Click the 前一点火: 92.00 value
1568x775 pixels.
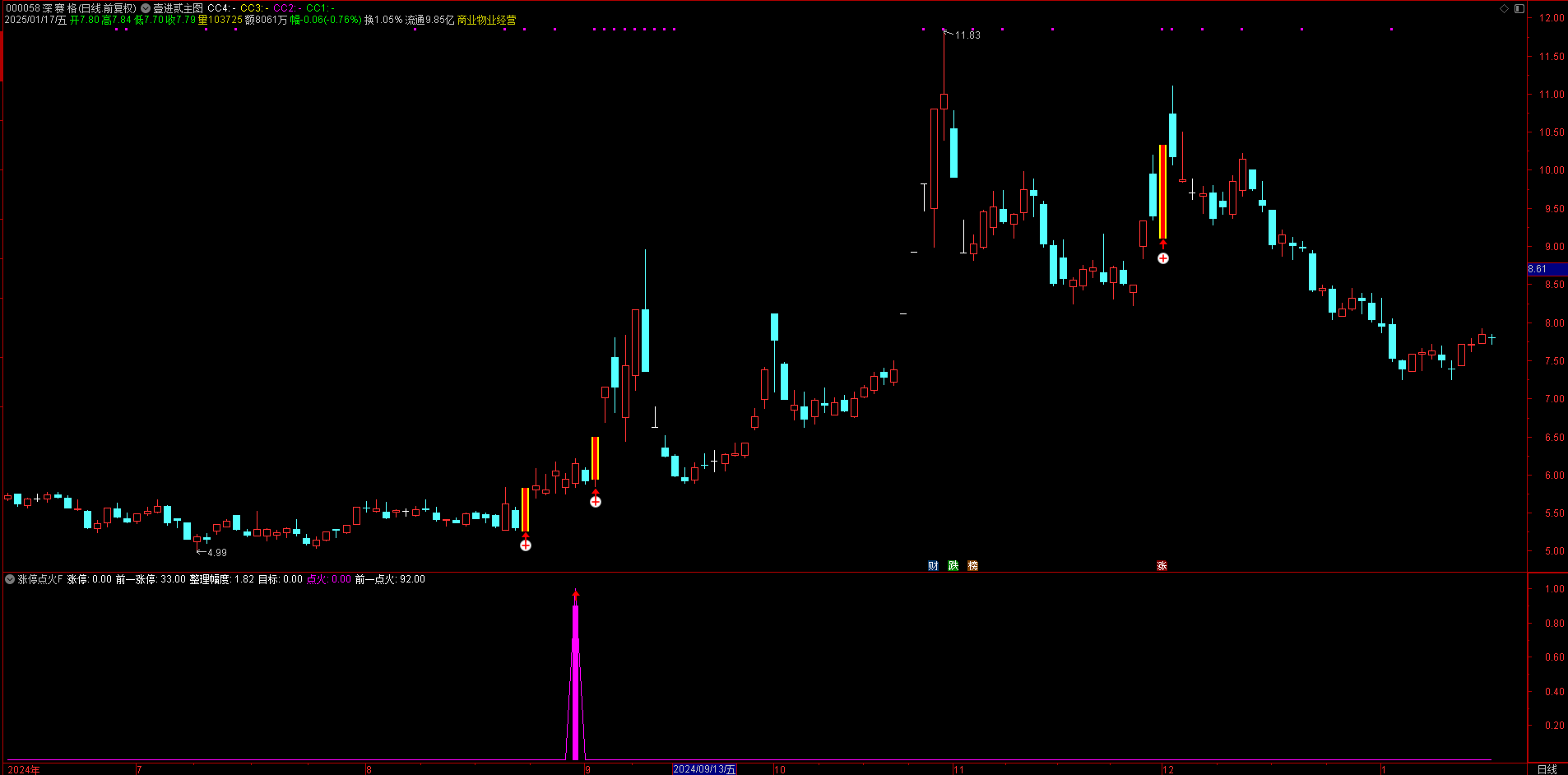tap(390, 579)
